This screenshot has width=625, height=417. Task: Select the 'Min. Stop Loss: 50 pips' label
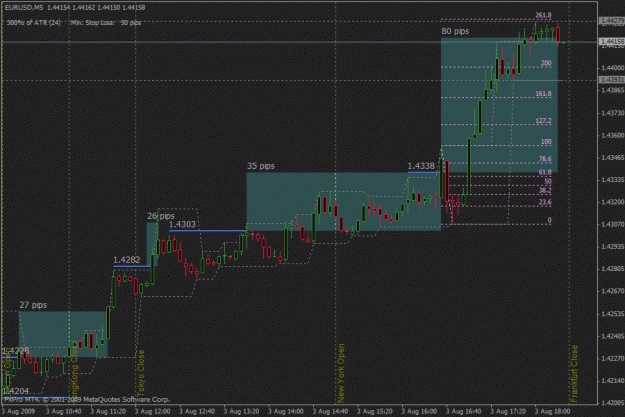click(x=106, y=23)
